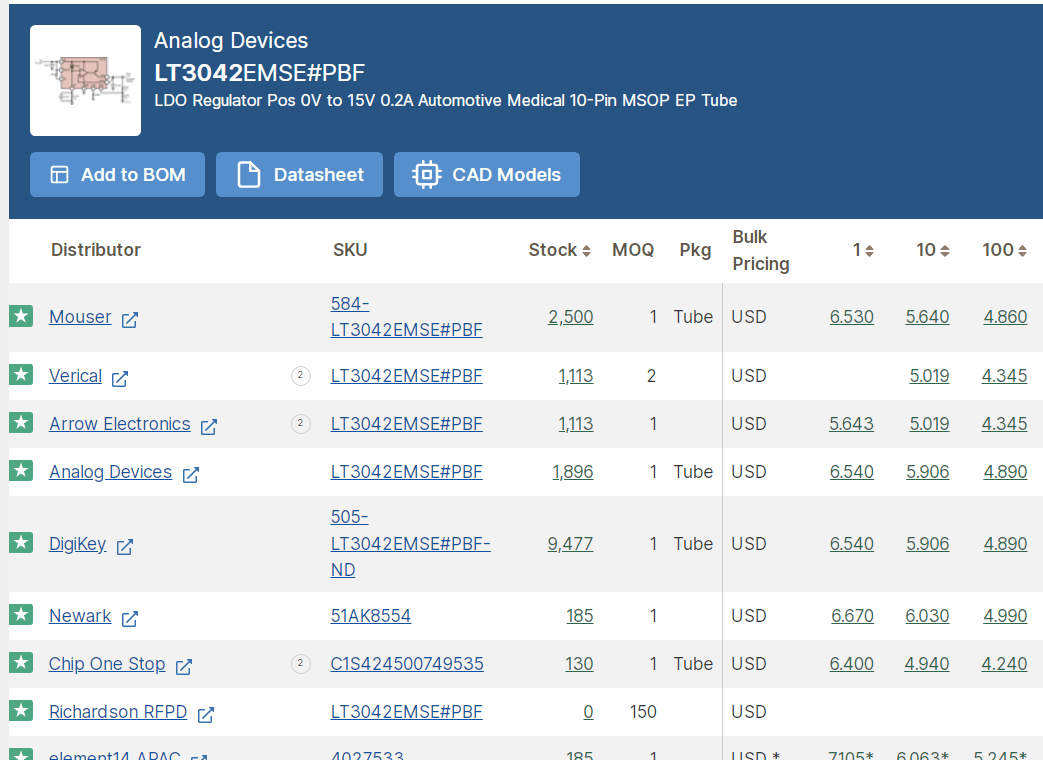Open the Chip One Stop distributor link
Image resolution: width=1043 pixels, height=760 pixels.
click(x=107, y=664)
